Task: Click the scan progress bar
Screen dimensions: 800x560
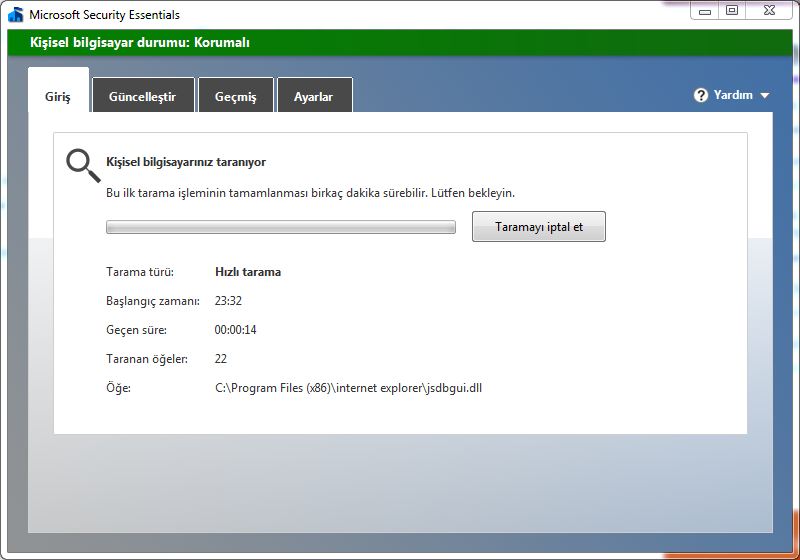Action: 281,227
